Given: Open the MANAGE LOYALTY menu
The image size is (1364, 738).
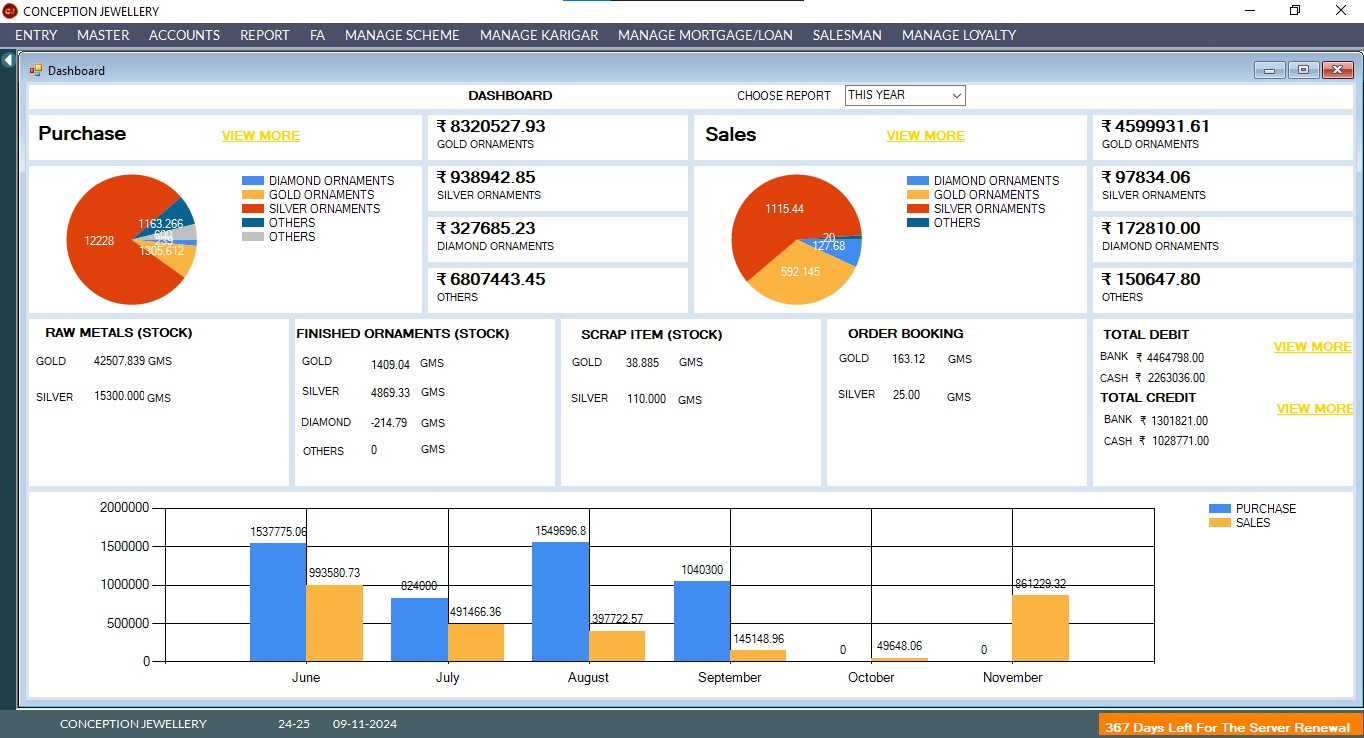Looking at the screenshot, I should pyautogui.click(x=959, y=35).
